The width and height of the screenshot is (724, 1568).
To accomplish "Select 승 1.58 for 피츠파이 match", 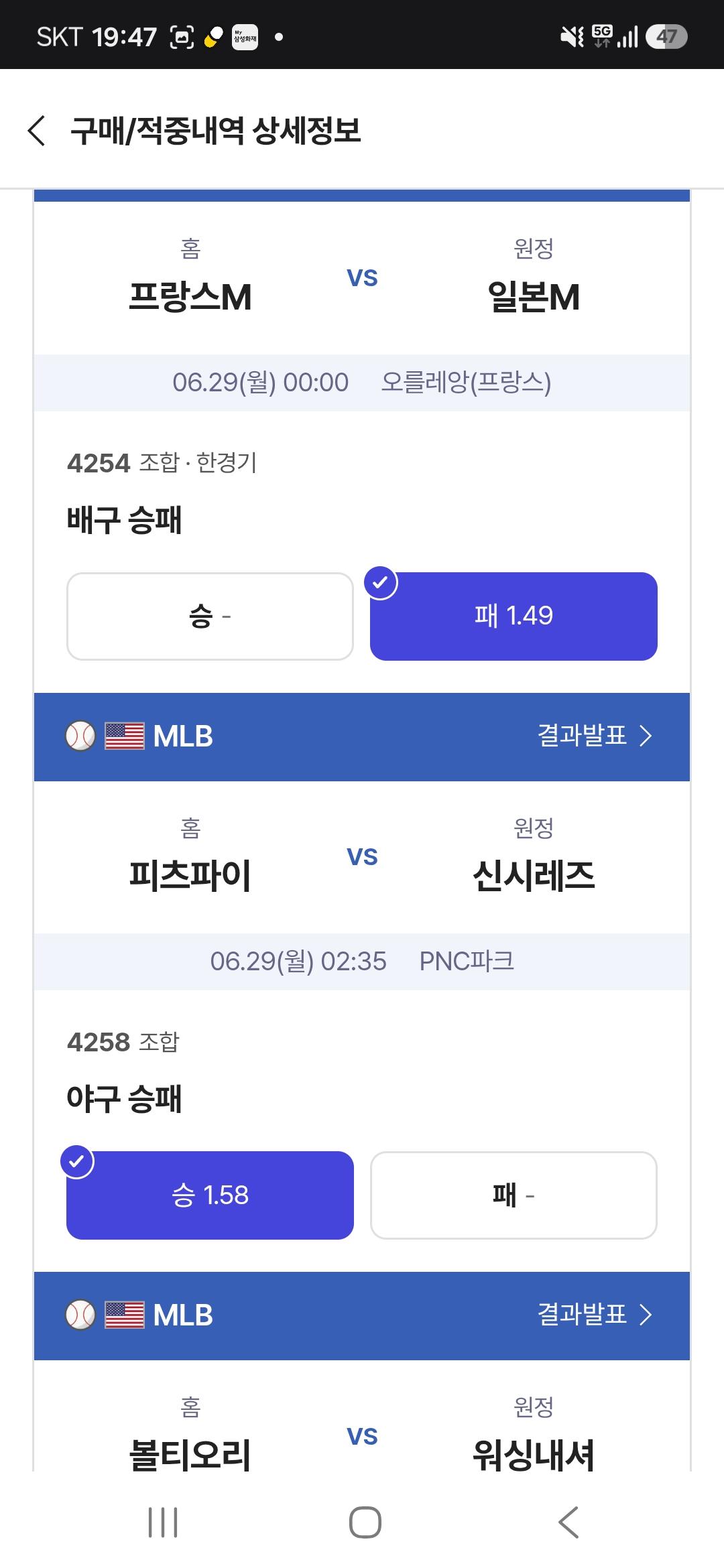I will (x=210, y=1195).
